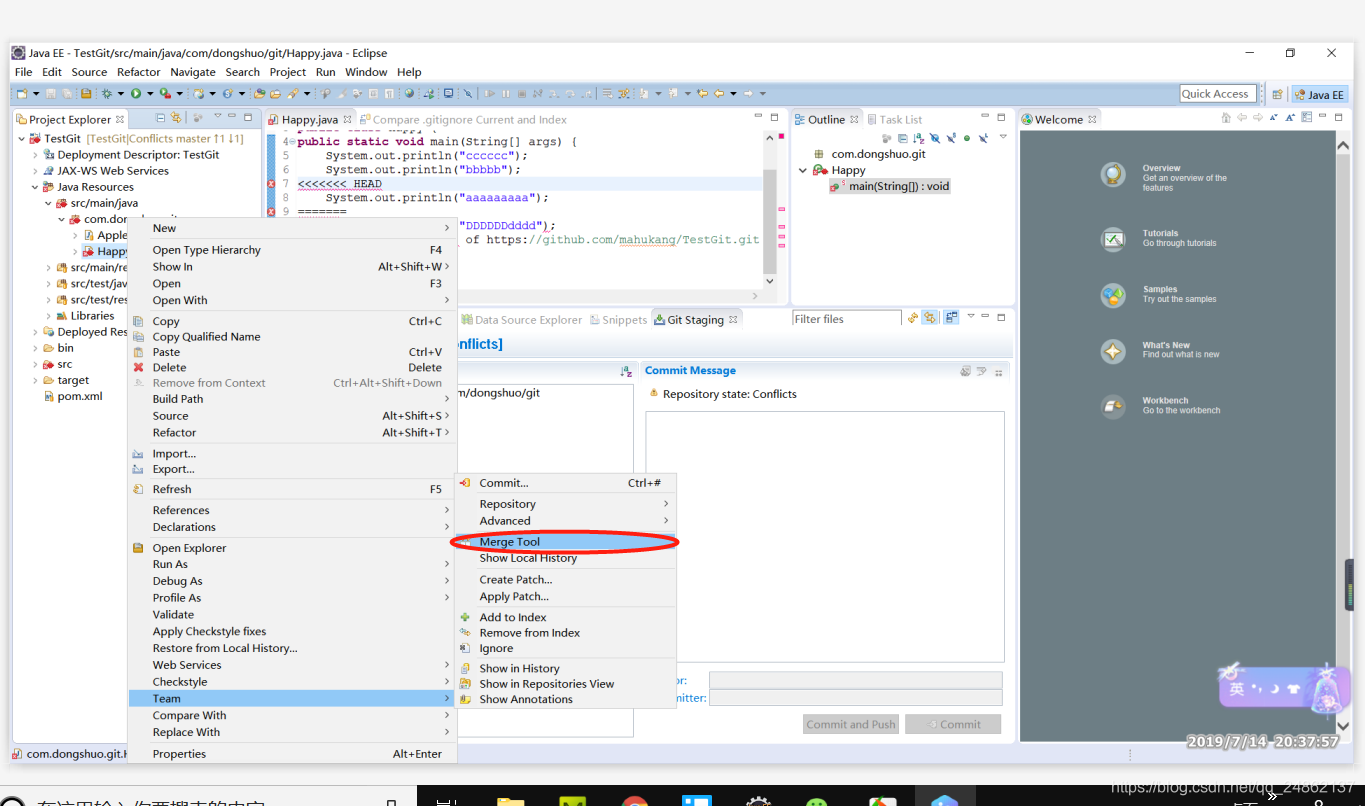The image size is (1365, 806).
Task: Click in the Quick Access field
Action: point(1217,94)
